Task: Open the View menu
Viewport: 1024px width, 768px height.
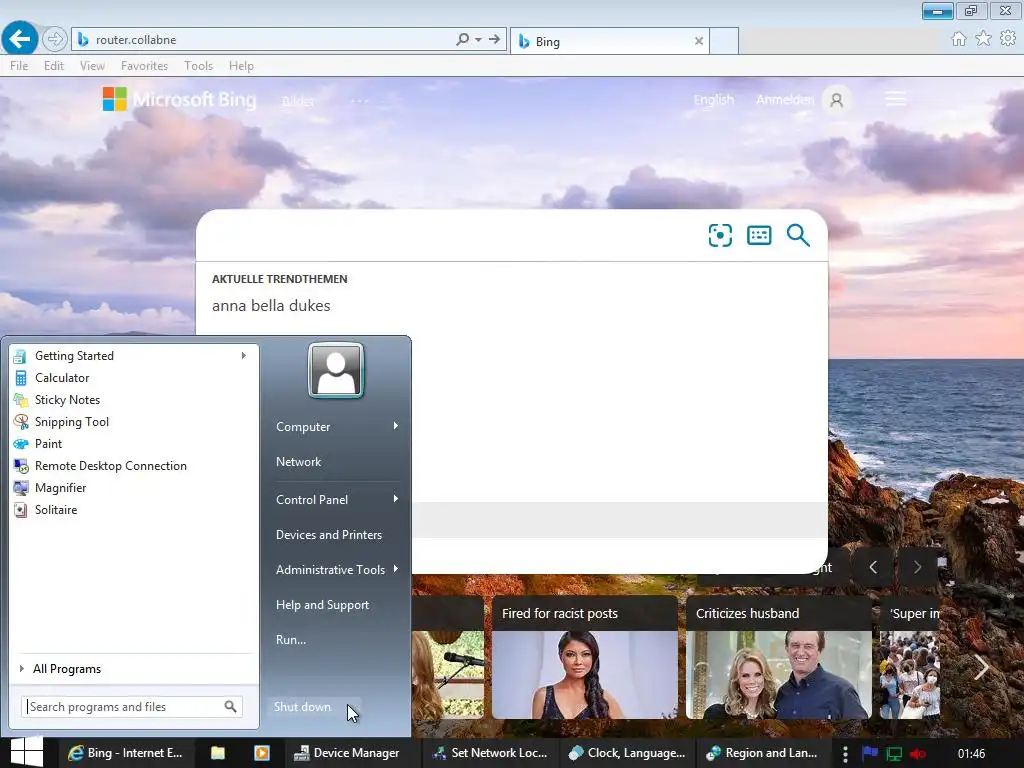Action: (92, 65)
